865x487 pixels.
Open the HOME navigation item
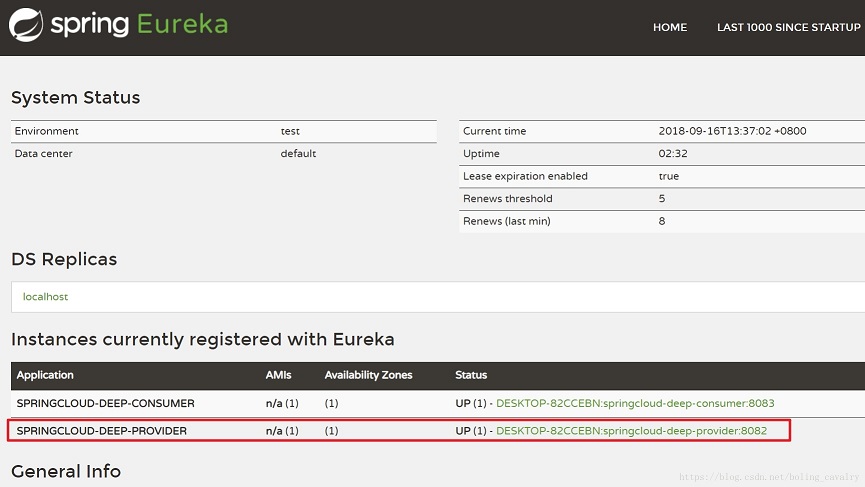669,28
